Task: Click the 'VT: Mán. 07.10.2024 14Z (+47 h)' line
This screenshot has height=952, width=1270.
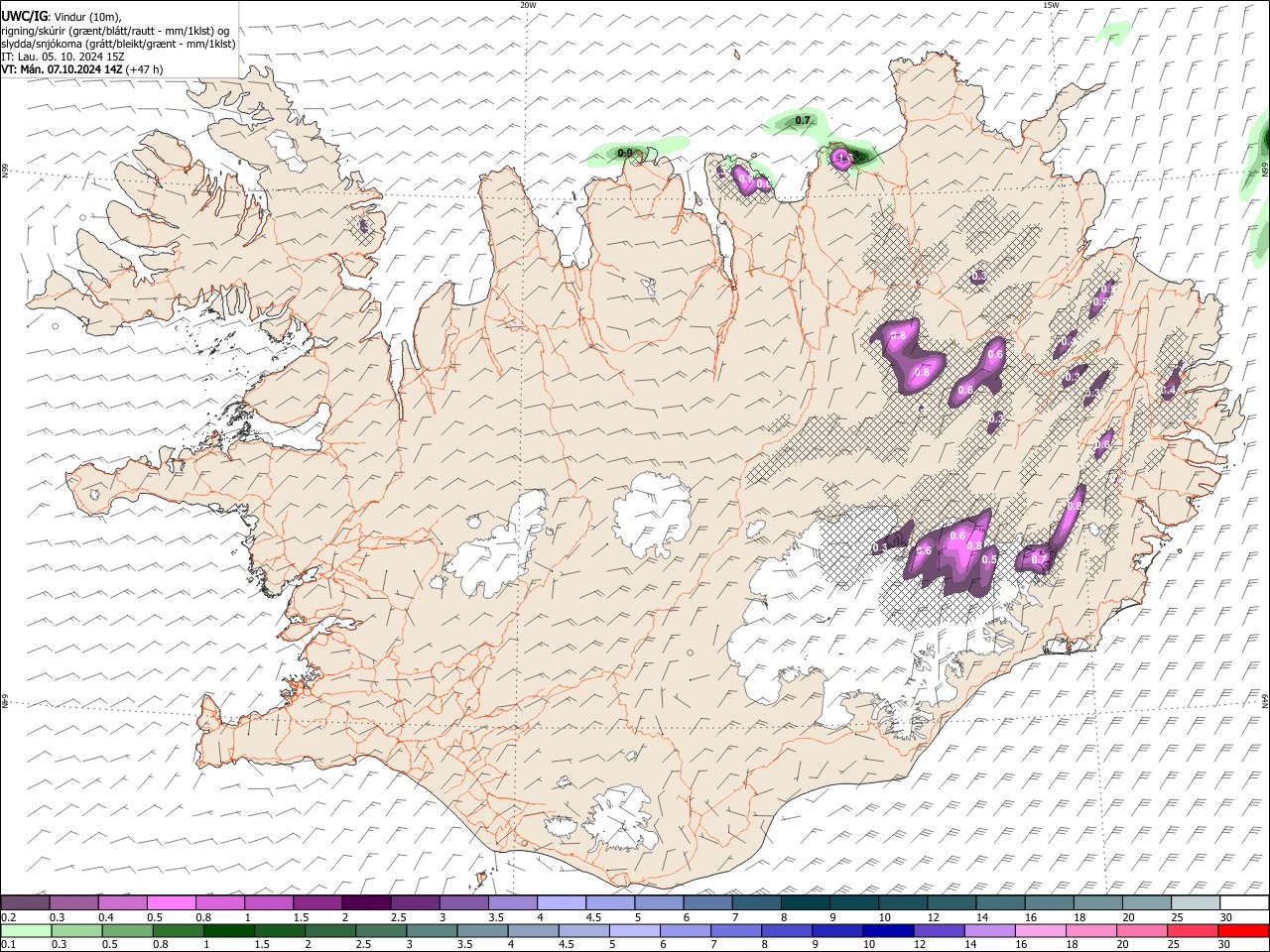Action: pyautogui.click(x=82, y=69)
